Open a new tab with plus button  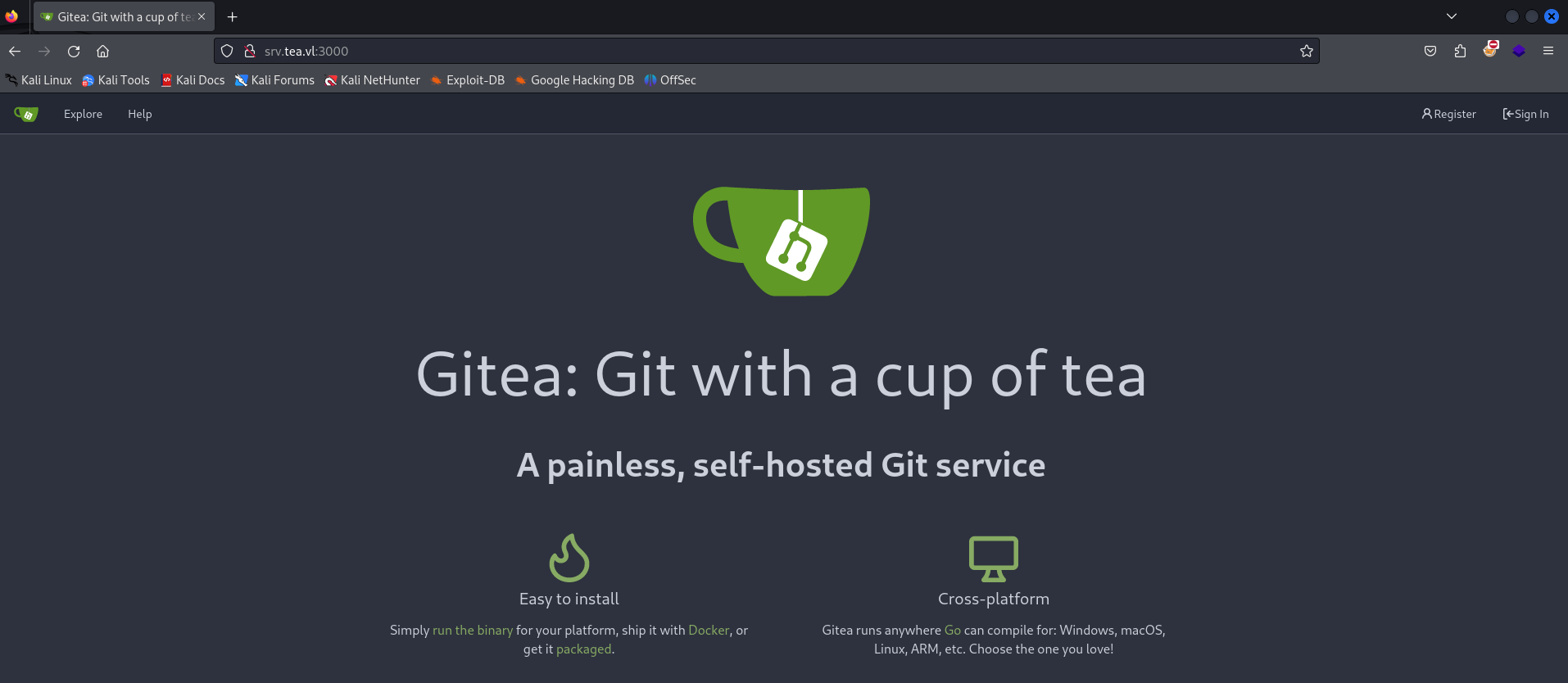[233, 17]
